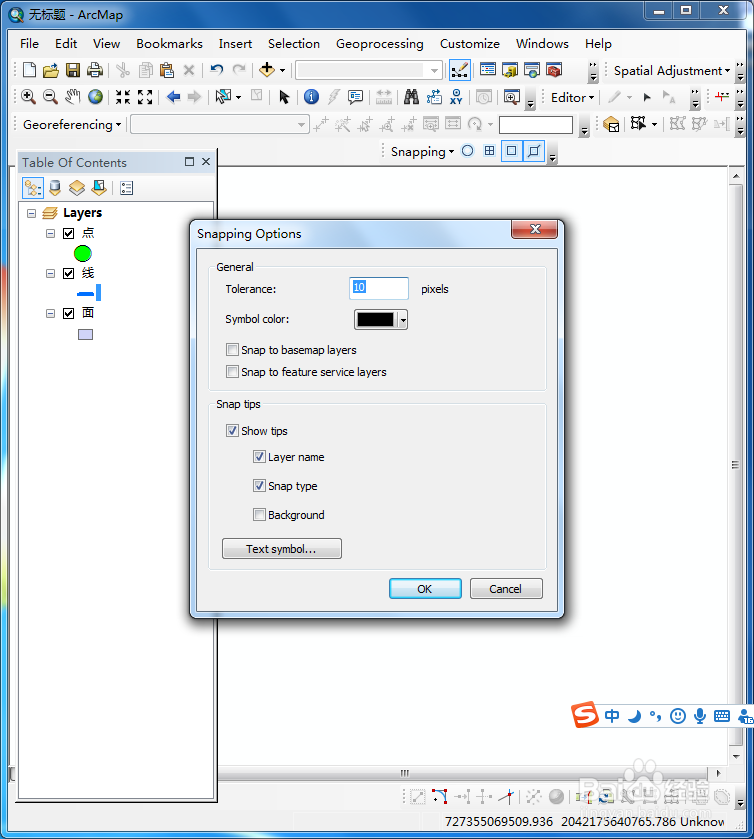Open the Georeferencing dropdown menu
Screen dimensions: 754x839
72,125
